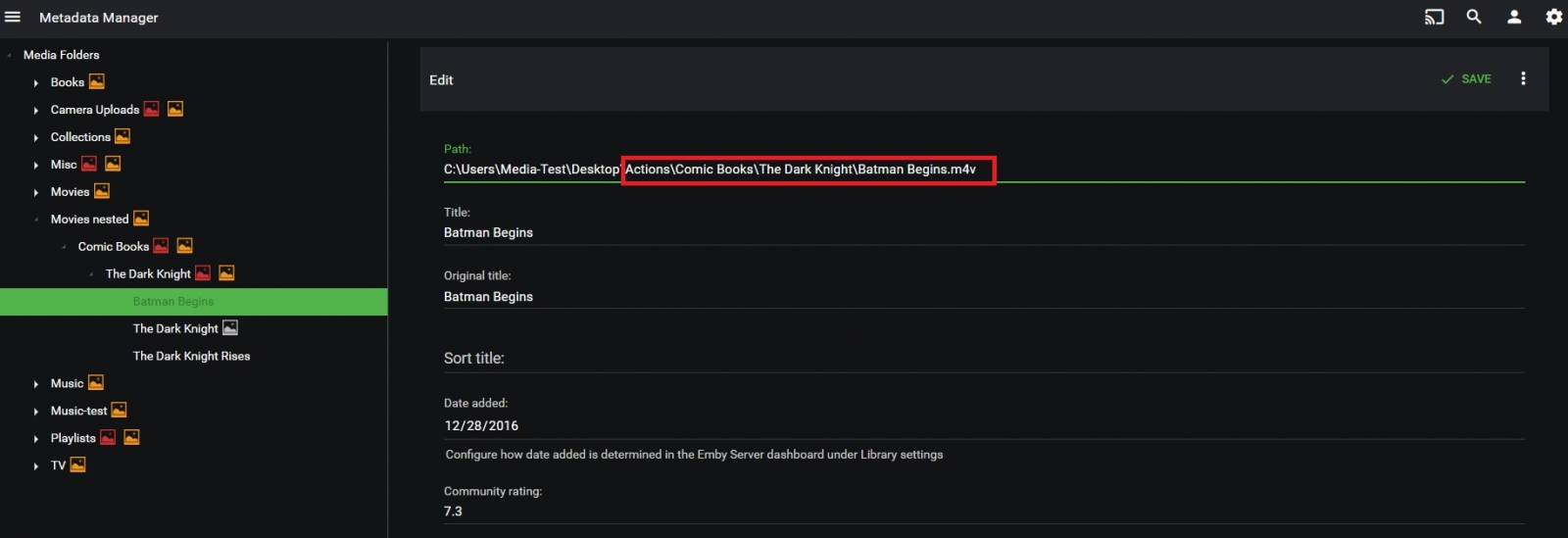Click the orange image icon next to Movies
1568x538 pixels.
(x=102, y=191)
